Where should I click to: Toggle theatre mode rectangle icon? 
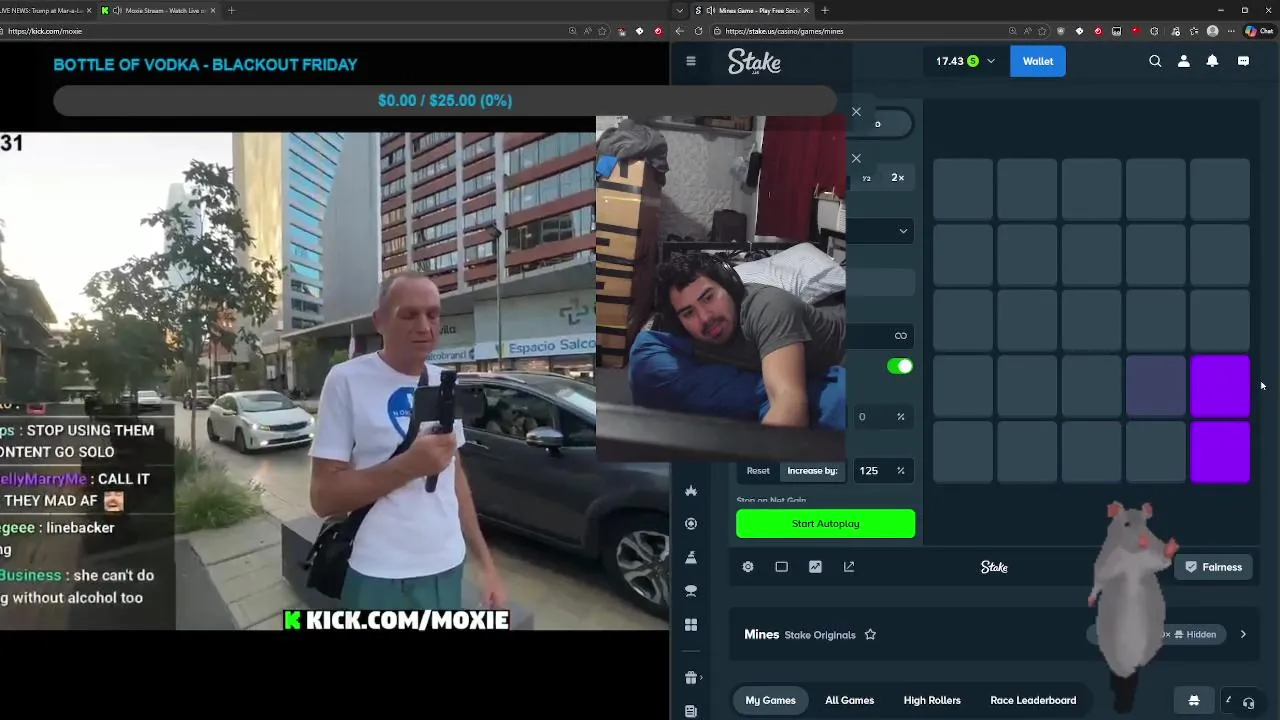pos(782,567)
